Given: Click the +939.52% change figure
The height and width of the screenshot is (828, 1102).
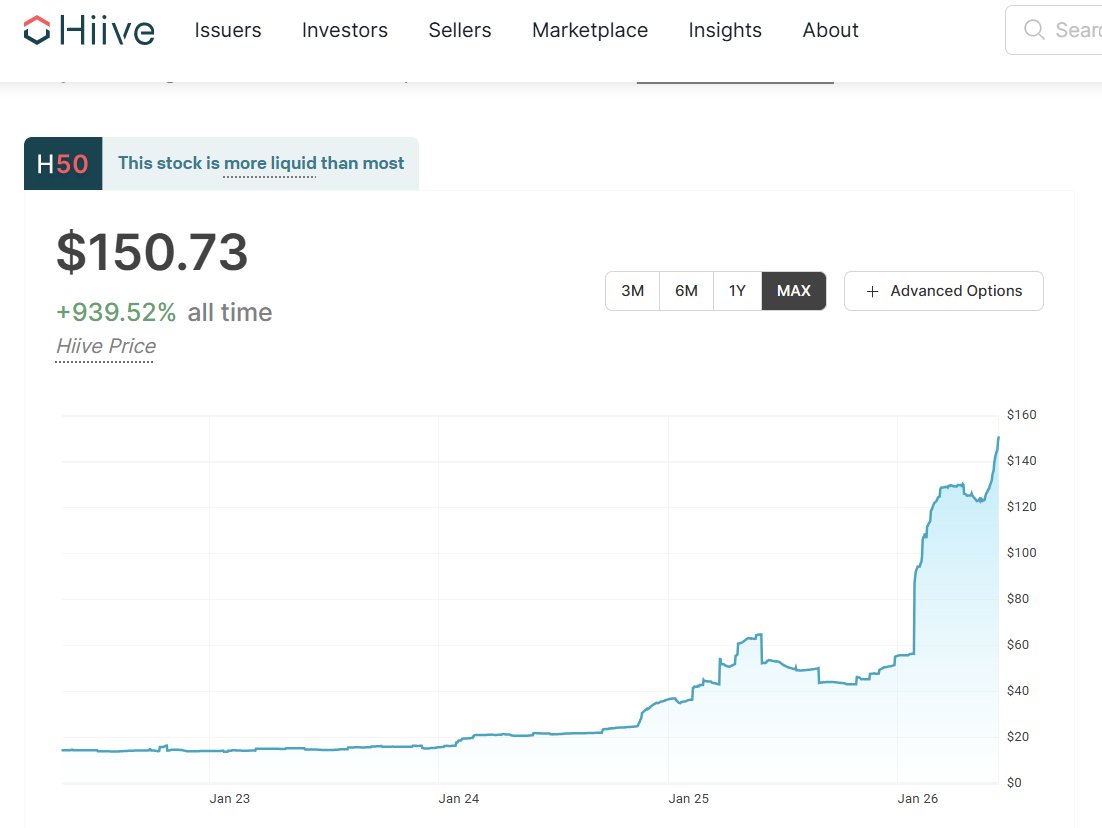Looking at the screenshot, I should (116, 312).
